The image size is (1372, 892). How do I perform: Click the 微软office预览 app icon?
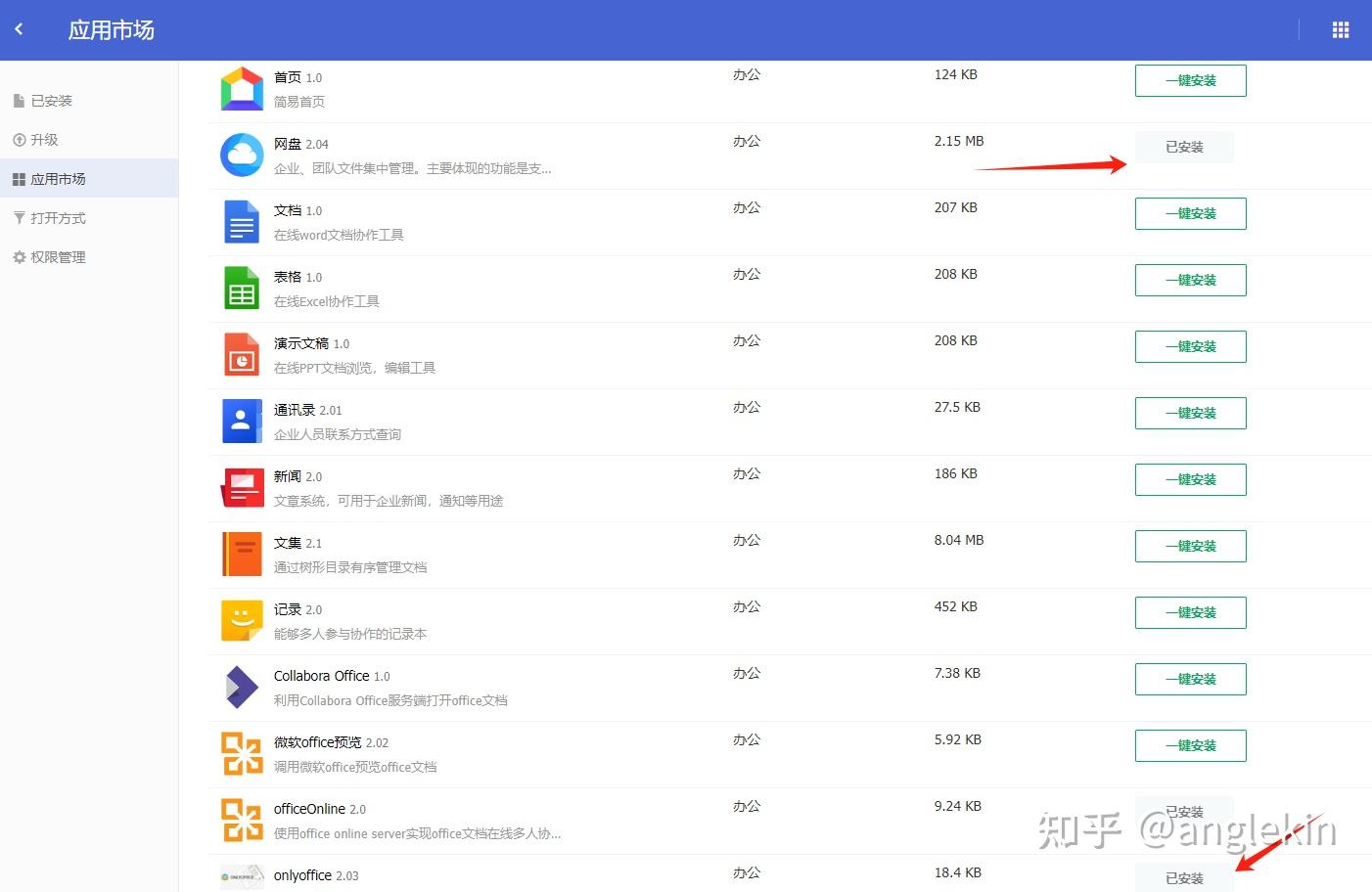242,754
